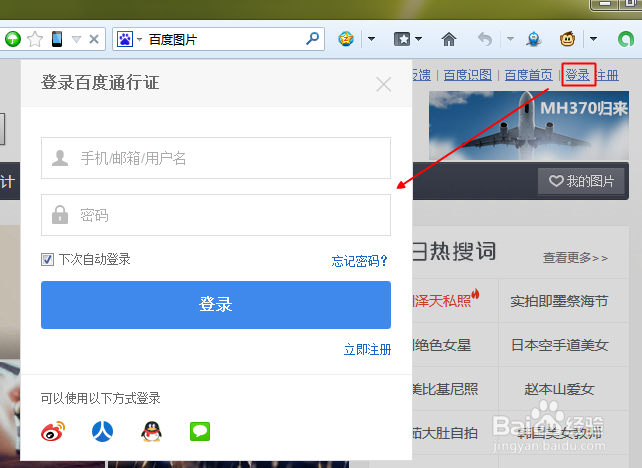Expand the dropdown after the monkey icon
The image size is (642, 468).
(x=593, y=39)
